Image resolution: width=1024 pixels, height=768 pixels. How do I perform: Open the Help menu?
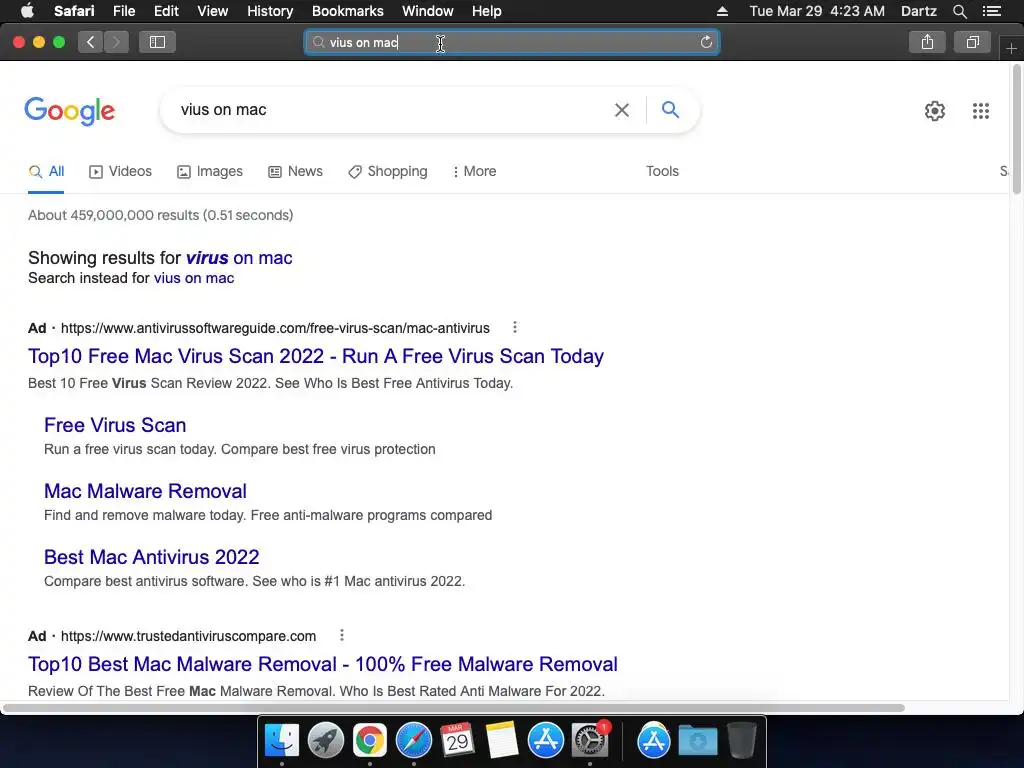[487, 11]
